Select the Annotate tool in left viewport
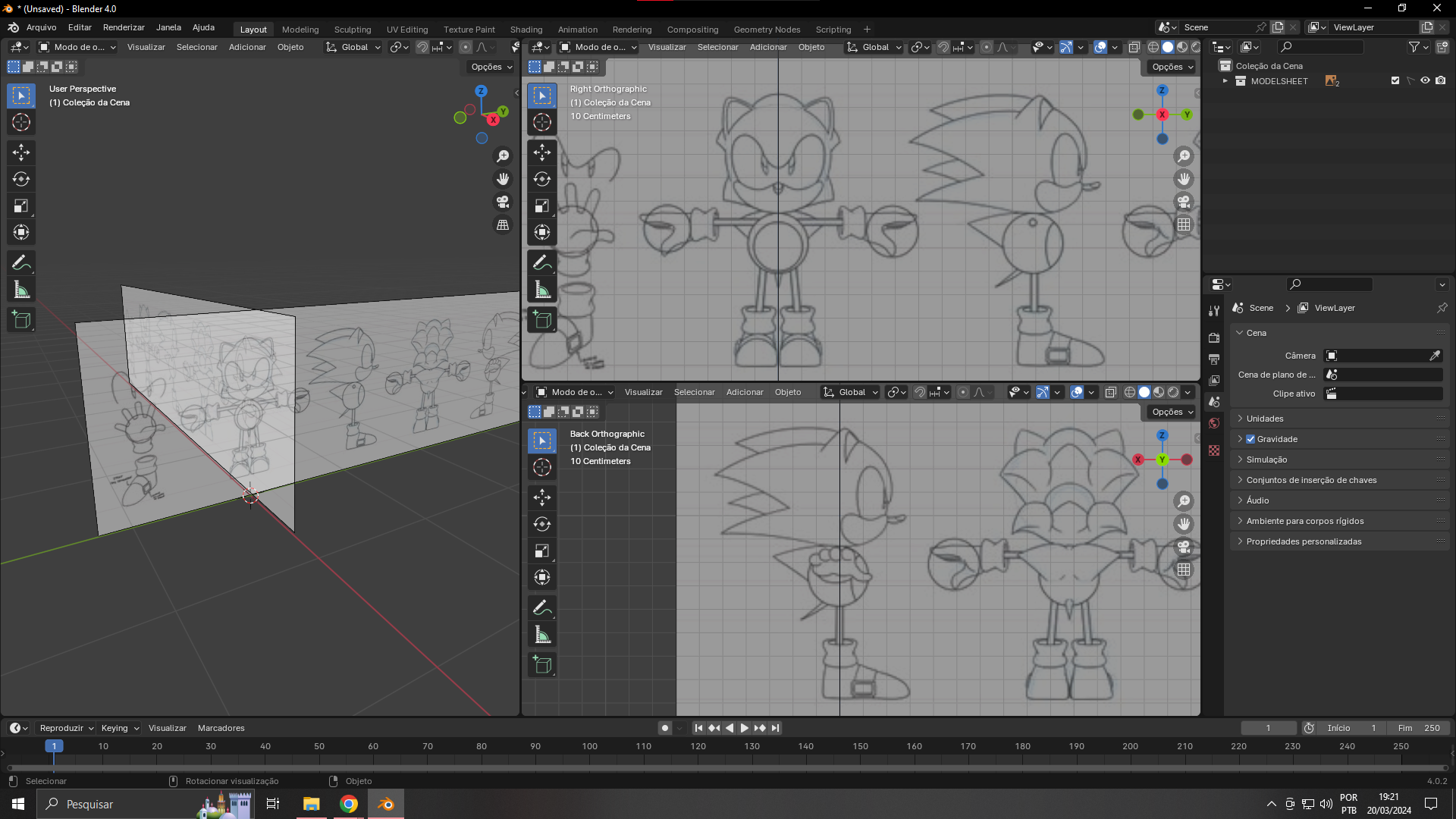Image resolution: width=1456 pixels, height=819 pixels. pos(21,263)
